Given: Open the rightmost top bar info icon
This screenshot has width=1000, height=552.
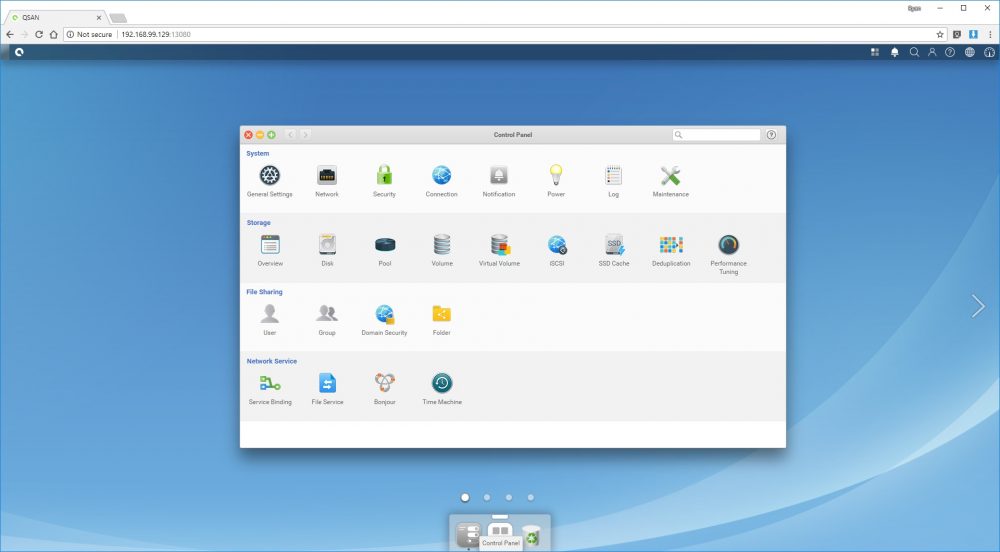Looking at the screenshot, I should point(989,52).
